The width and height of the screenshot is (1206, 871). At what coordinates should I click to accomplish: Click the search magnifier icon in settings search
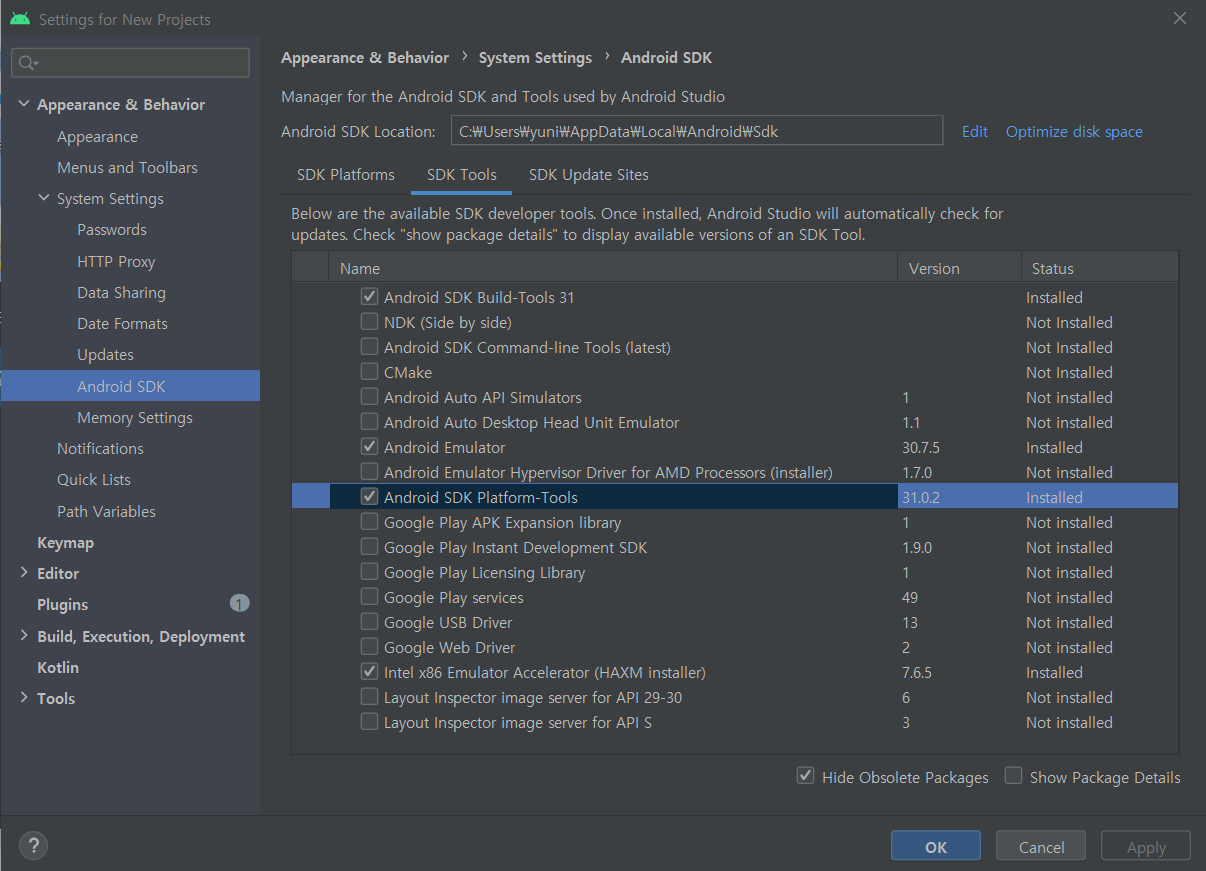point(26,63)
